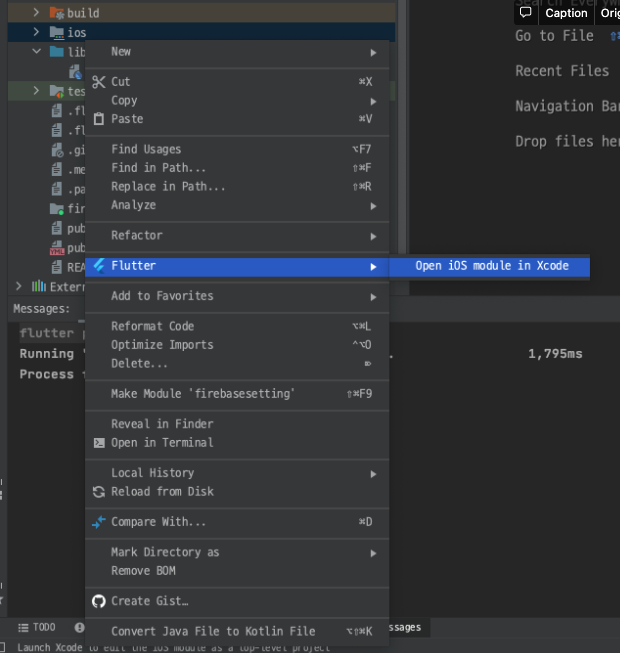The height and width of the screenshot is (653, 620).
Task: Select Open iOS module in Xcode
Action: 490,266
